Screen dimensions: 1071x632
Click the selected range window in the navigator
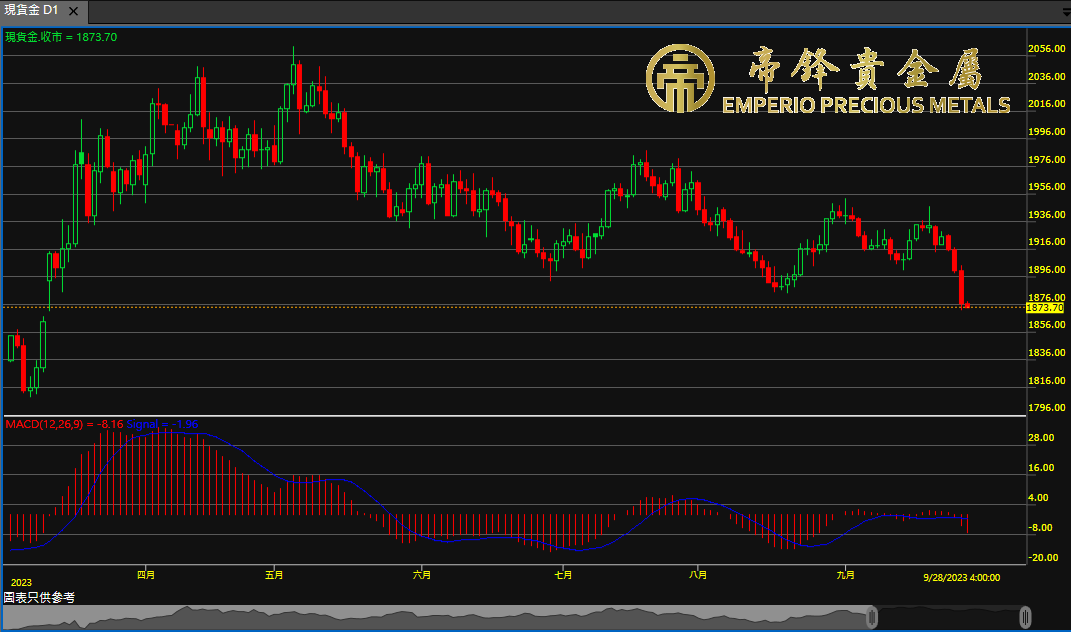coord(948,617)
